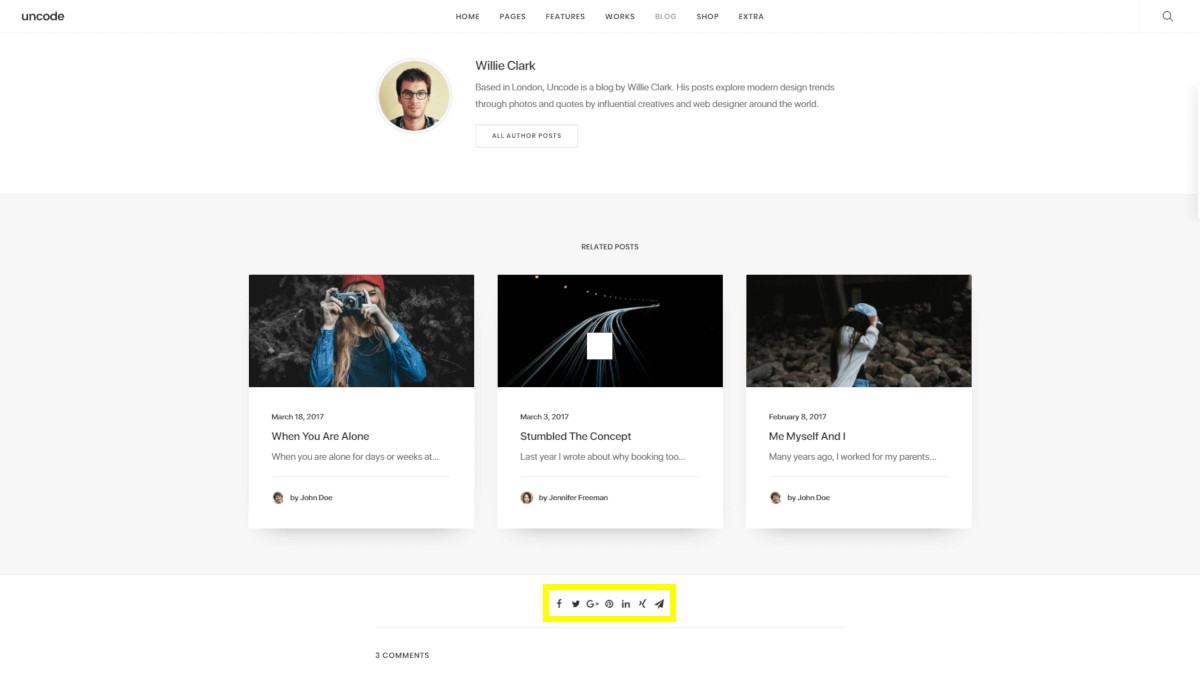Open girl-on-rocks post thumbnail
This screenshot has width=1200, height=676.
(859, 331)
